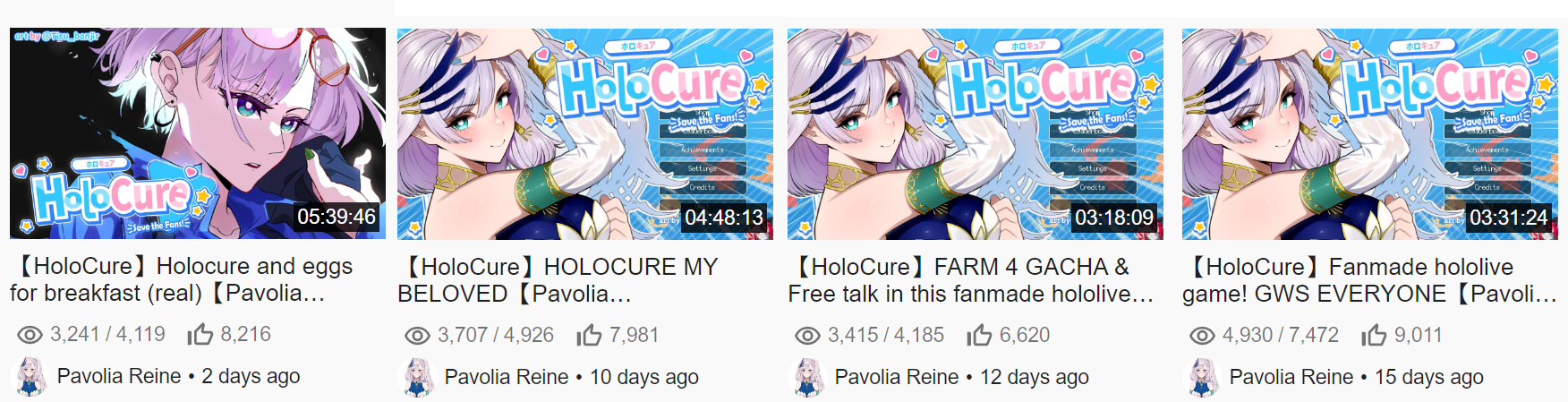Open title 'HOLOCURE MY BELOVED'
The width and height of the screenshot is (1568, 402).
(x=558, y=280)
